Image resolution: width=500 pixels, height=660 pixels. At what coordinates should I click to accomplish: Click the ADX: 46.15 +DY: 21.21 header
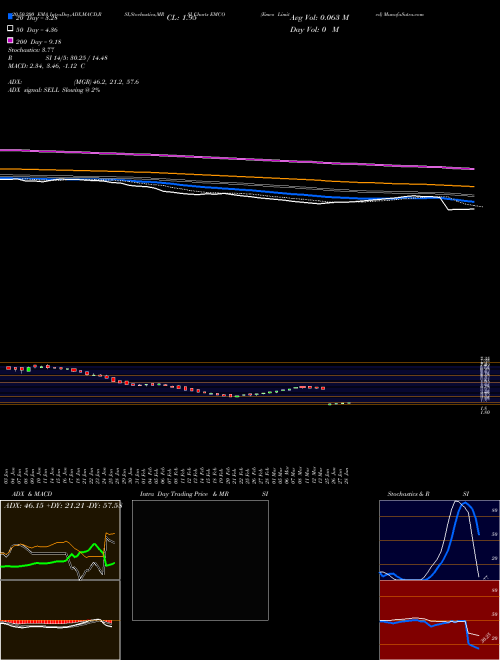[x=63, y=505]
